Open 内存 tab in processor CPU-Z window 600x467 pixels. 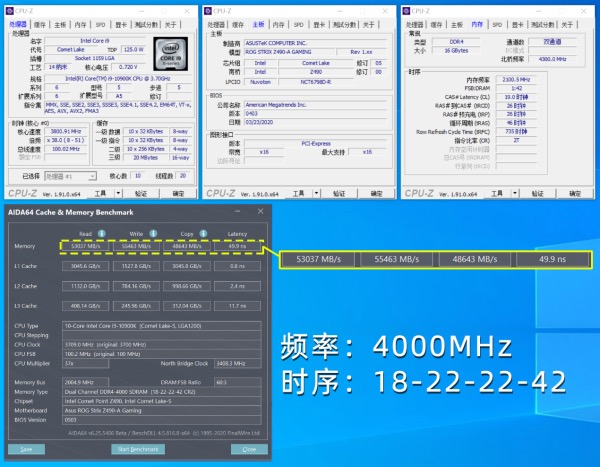tap(80, 25)
